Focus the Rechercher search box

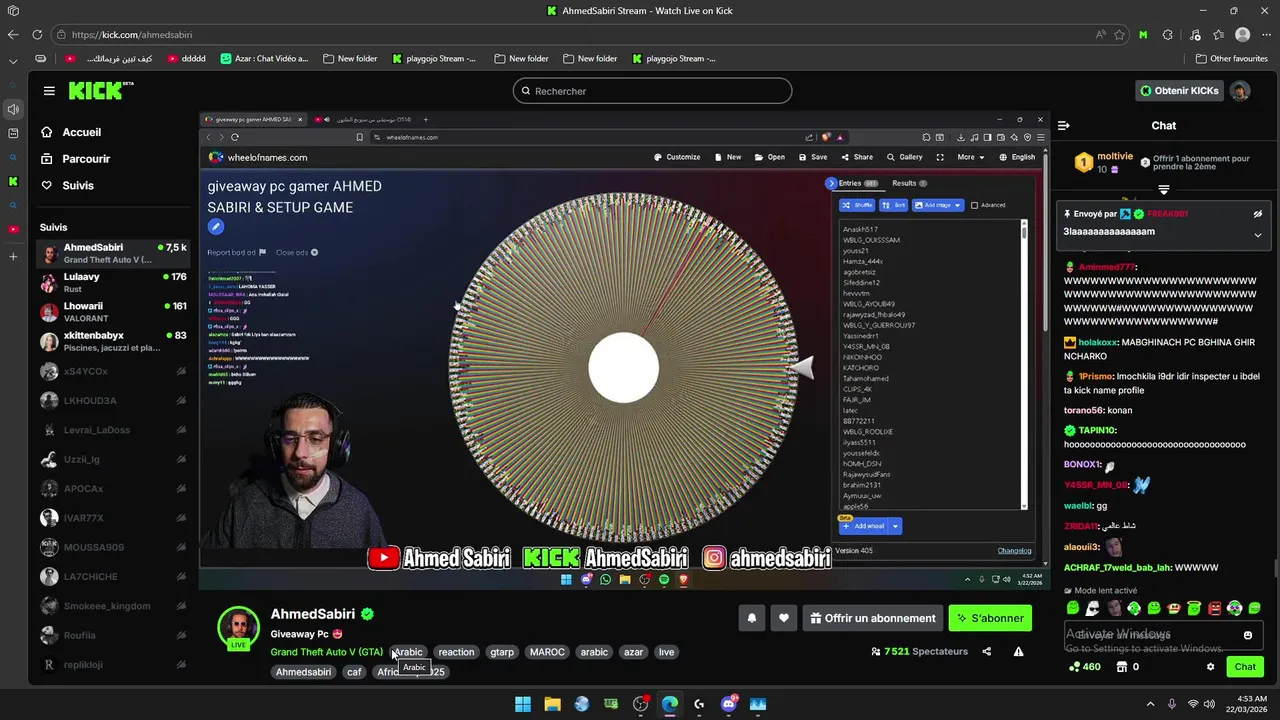pos(652,91)
